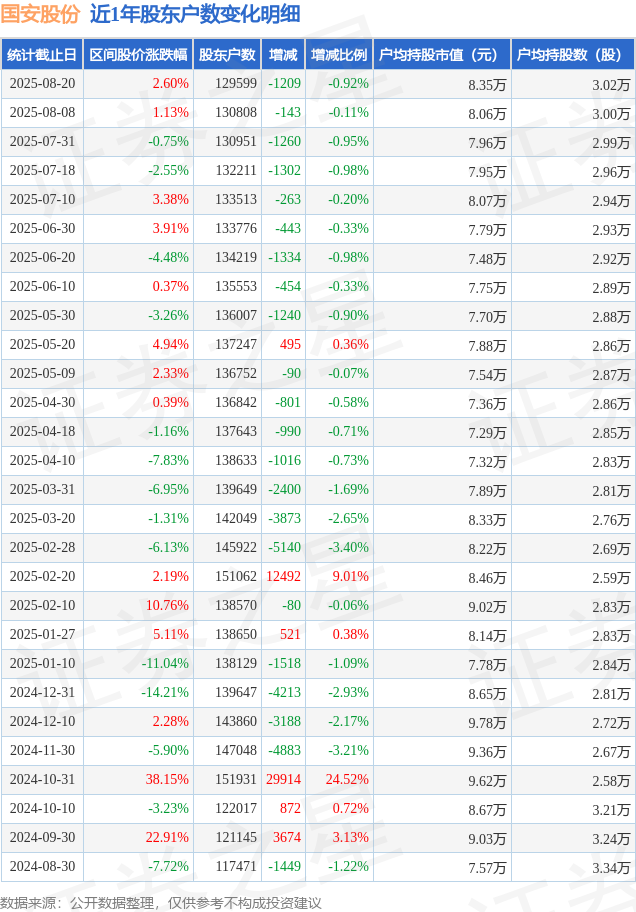This screenshot has height=912, width=636.
Task: Click the 12492 increase value
Action: point(283,577)
